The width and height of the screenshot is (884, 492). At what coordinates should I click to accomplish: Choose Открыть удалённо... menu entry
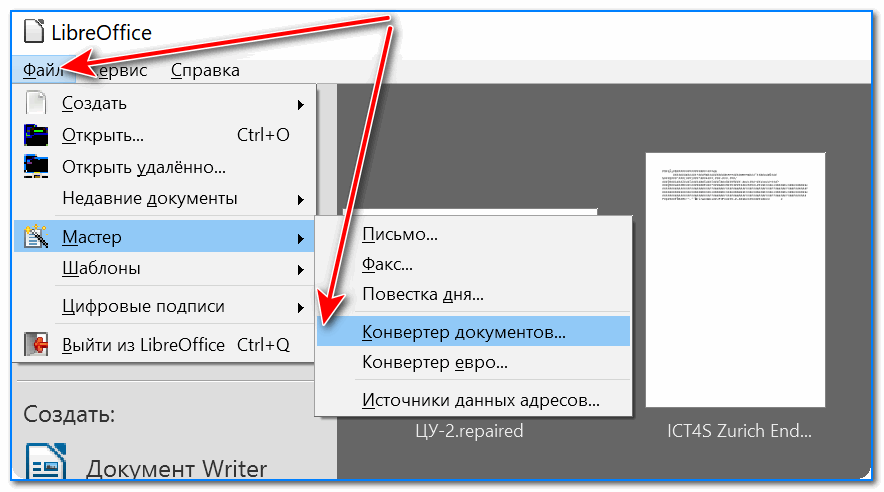[163, 167]
